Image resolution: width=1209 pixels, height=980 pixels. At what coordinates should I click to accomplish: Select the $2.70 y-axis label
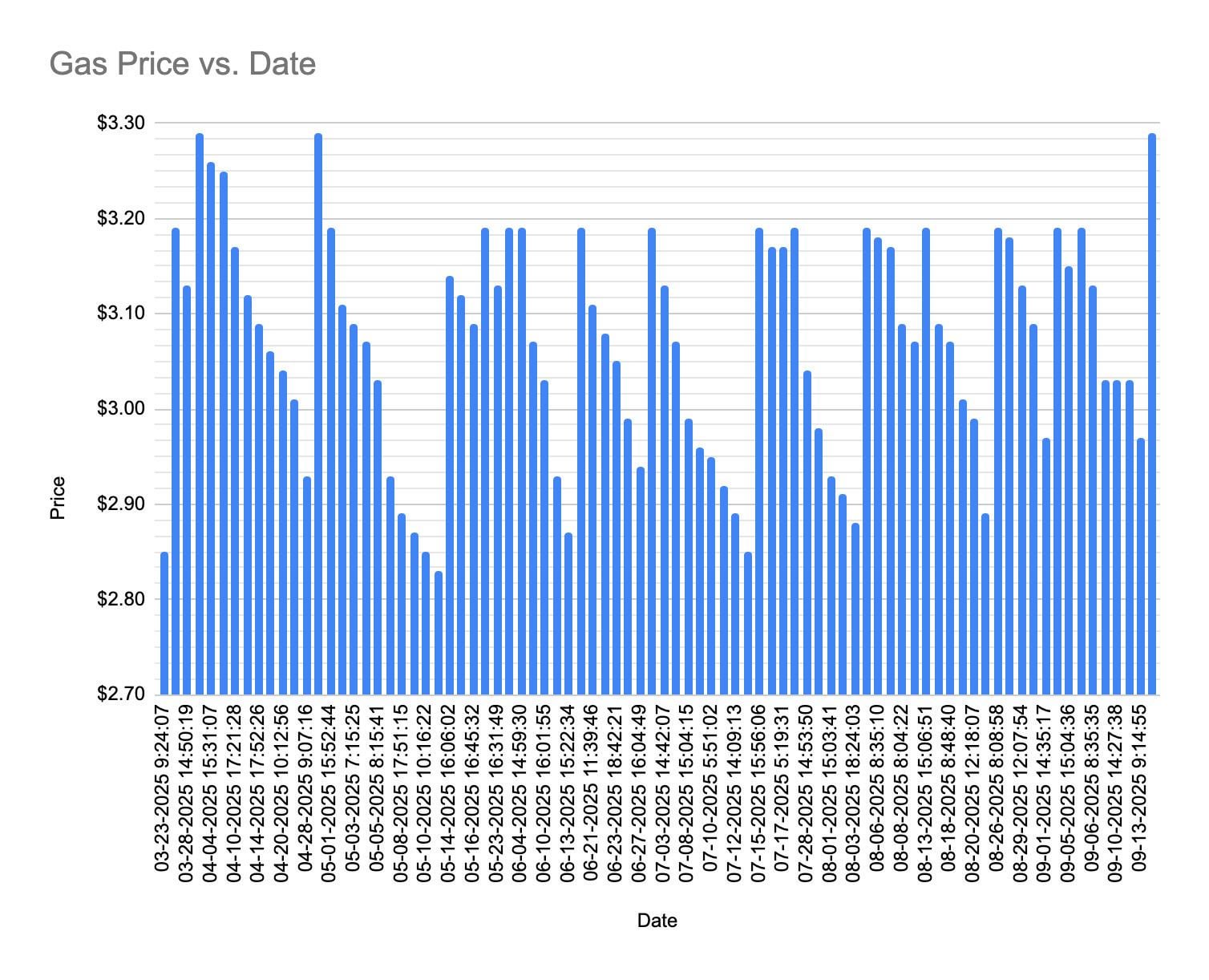click(x=120, y=695)
